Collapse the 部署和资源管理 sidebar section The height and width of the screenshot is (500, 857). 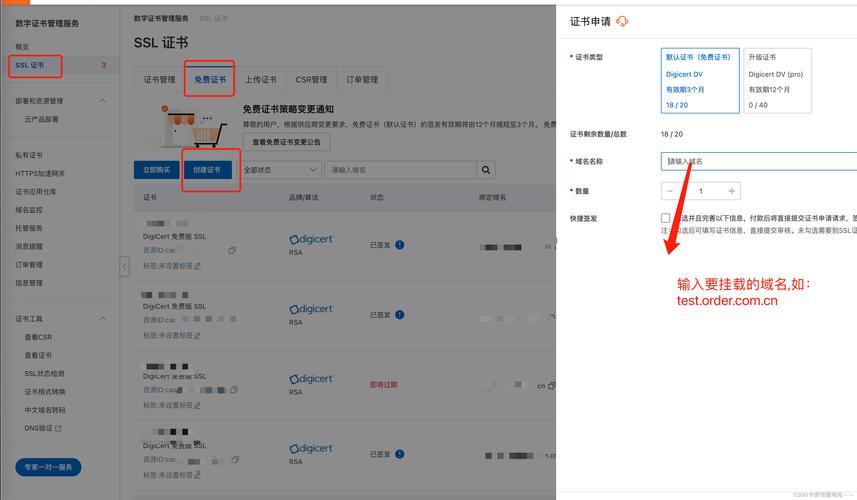click(x=102, y=101)
